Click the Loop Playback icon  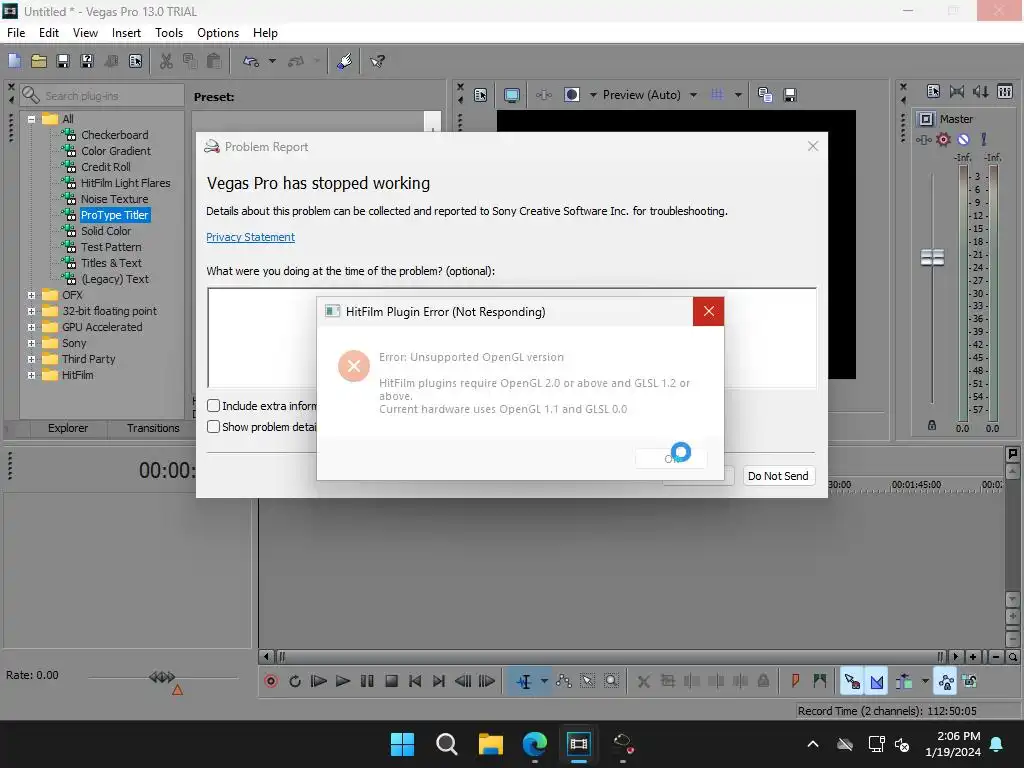pyautogui.click(x=295, y=681)
